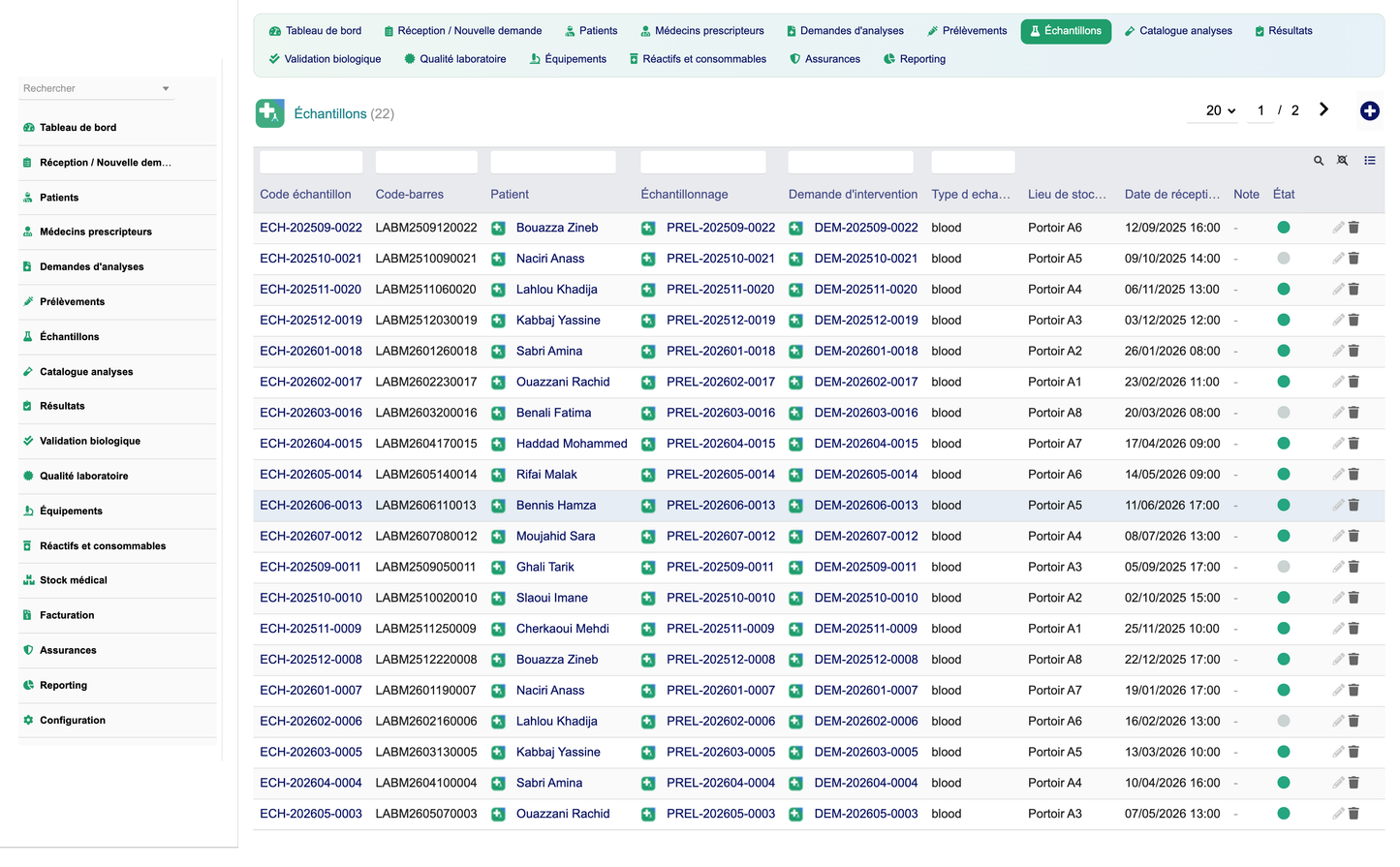Open Reporting top tab
Viewport: 1400px width, 867px height.
915,59
